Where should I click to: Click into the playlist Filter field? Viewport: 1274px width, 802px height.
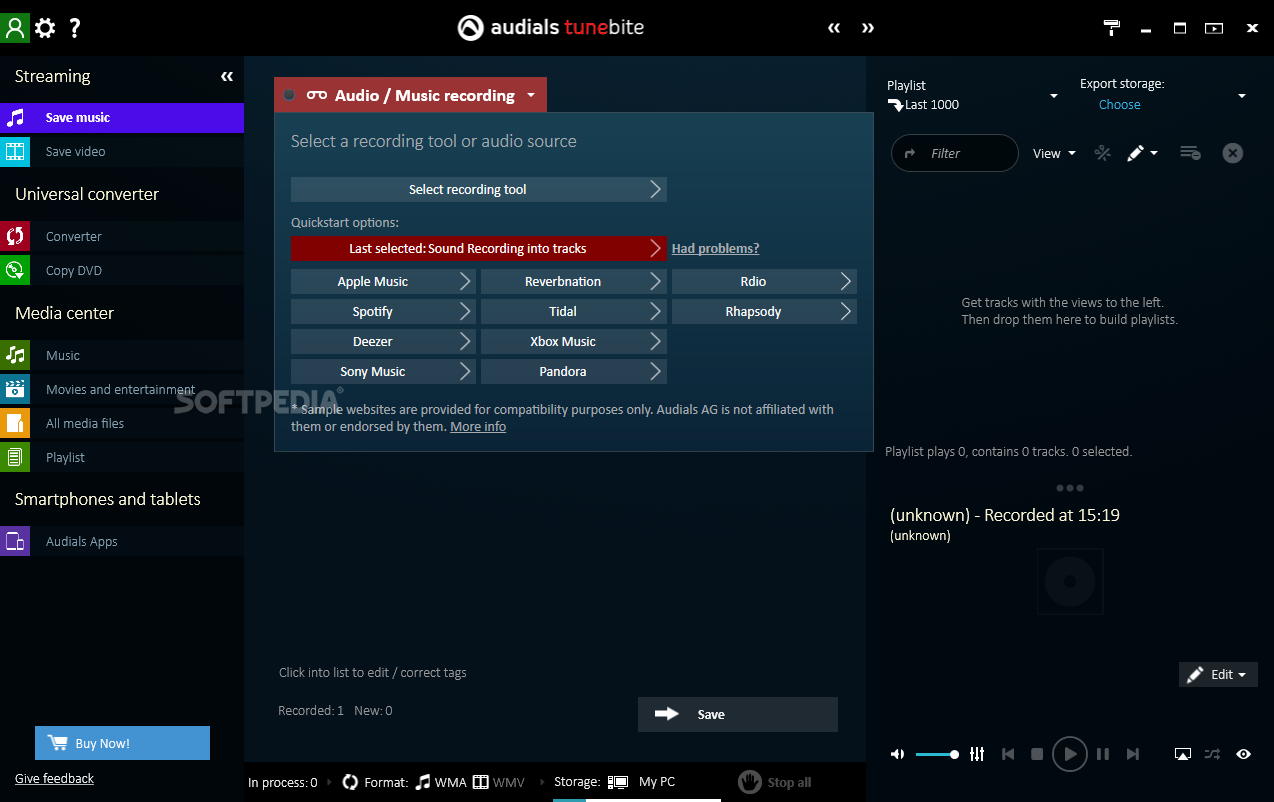pyautogui.click(x=955, y=154)
